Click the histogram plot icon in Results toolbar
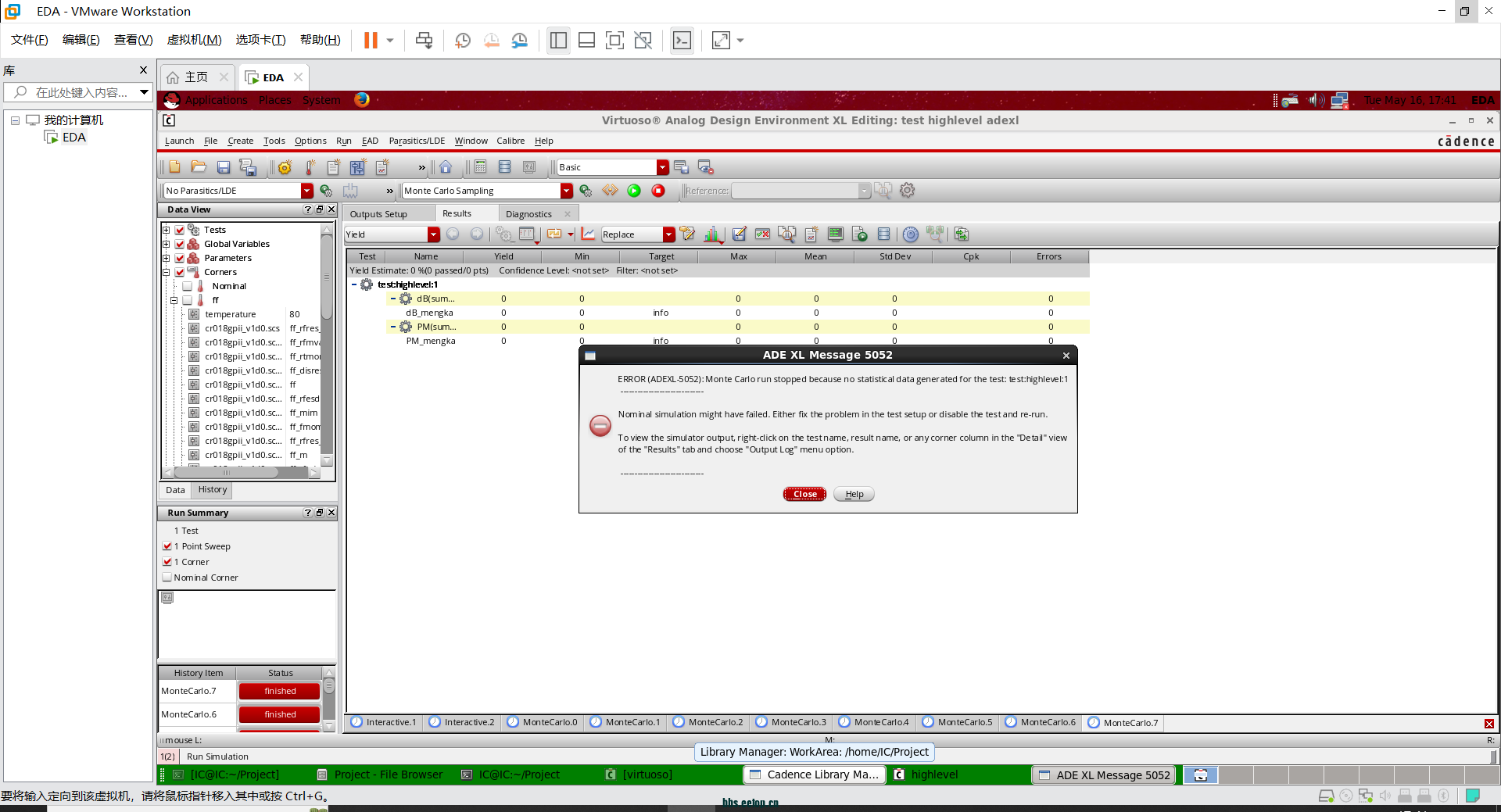Viewport: 1501px width, 812px height. [713, 234]
